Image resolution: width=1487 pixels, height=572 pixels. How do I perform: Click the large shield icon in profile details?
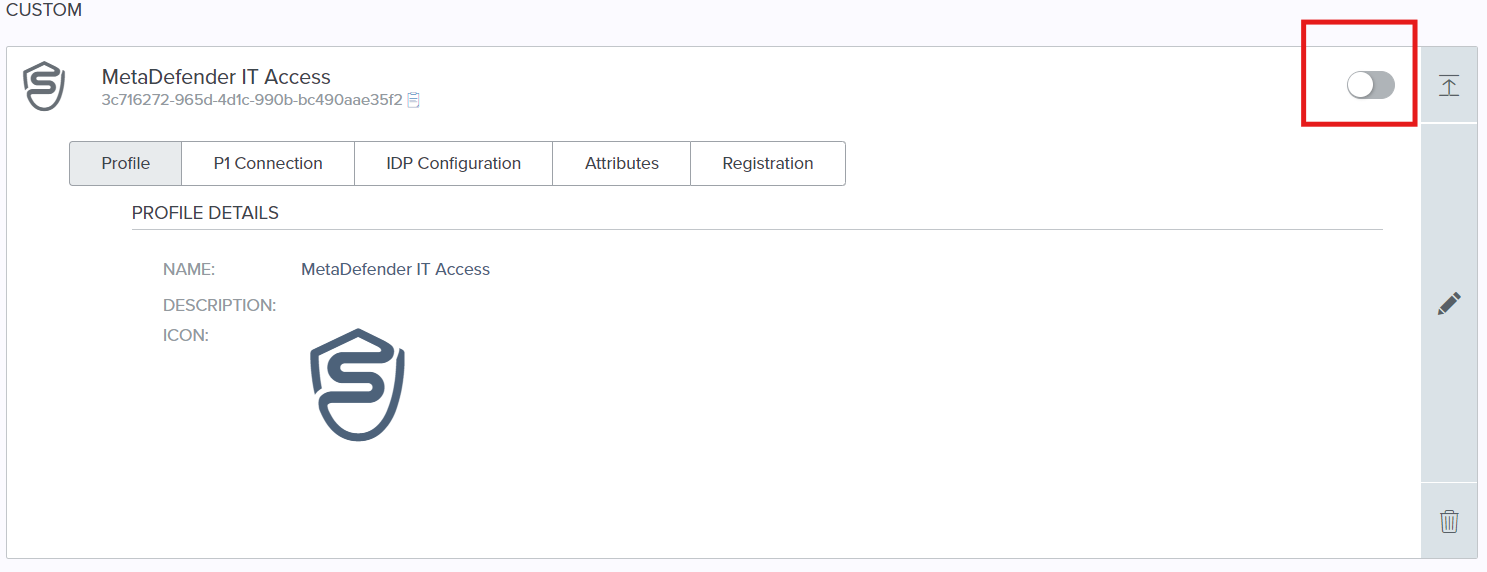[x=357, y=385]
